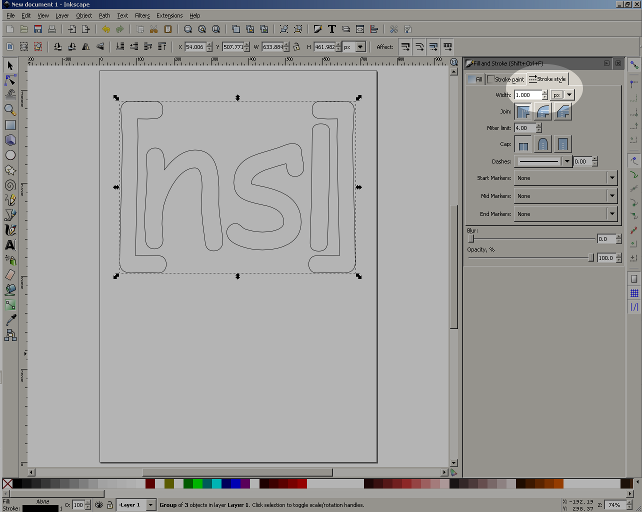Select the Text tool in toolbox
The image size is (642, 512).
10,244
